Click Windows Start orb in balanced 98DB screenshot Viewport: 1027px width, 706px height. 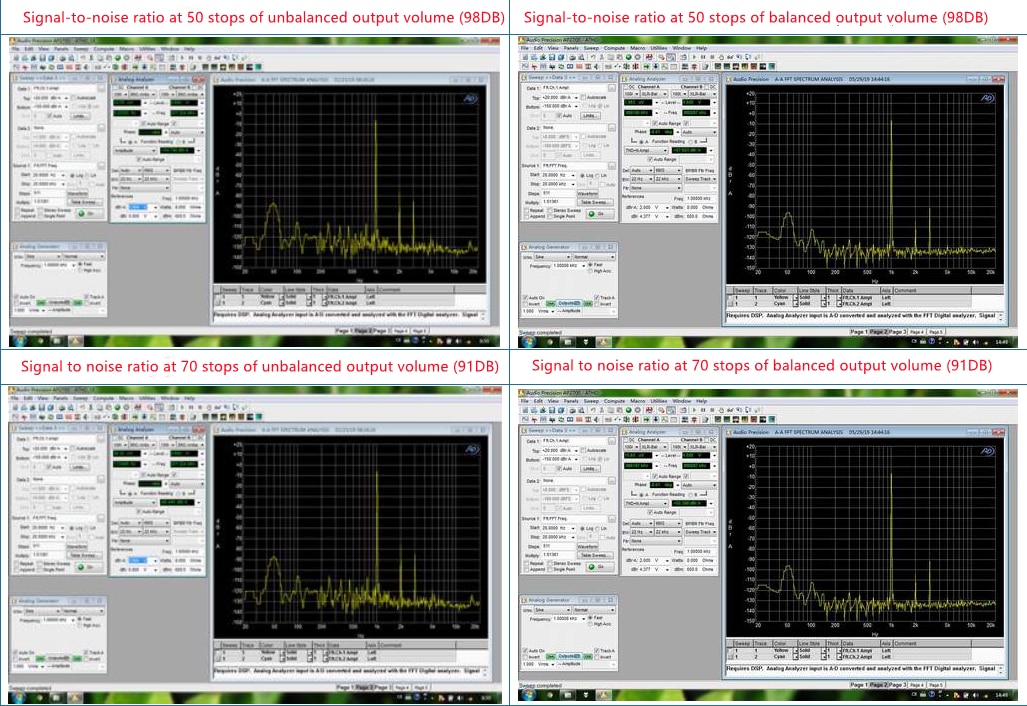528,341
